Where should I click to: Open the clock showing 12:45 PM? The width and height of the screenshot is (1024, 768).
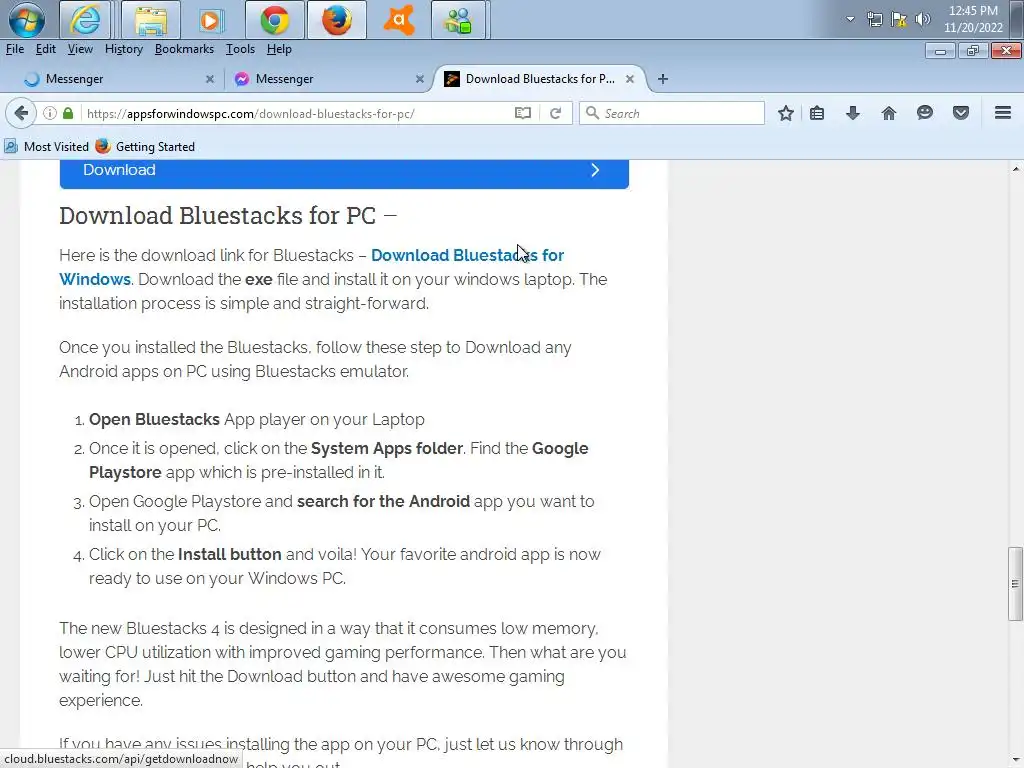[973, 10]
